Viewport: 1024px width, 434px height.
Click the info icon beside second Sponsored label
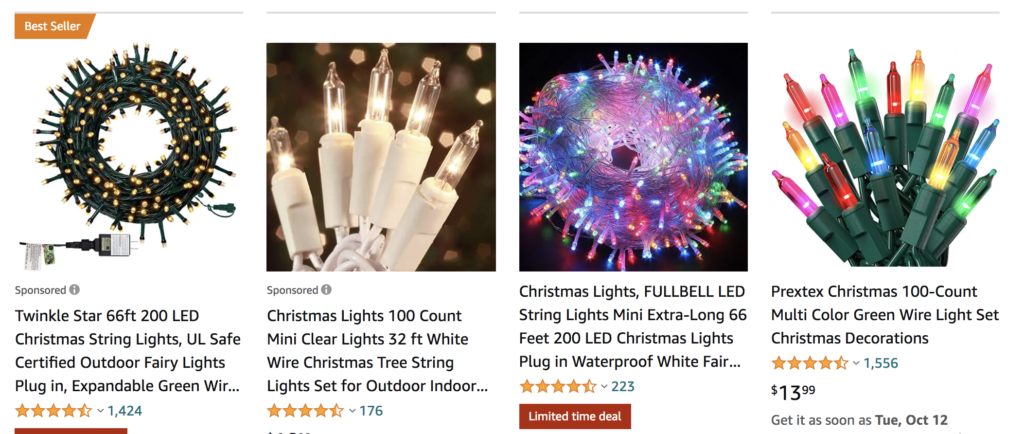(x=326, y=290)
